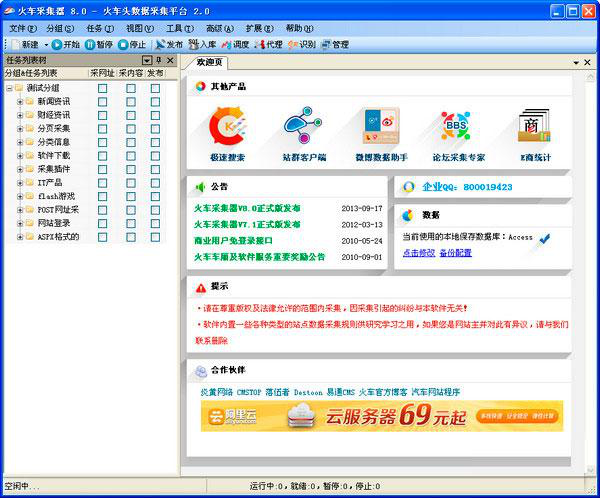Click the warning icon beside 提示

click(201, 288)
